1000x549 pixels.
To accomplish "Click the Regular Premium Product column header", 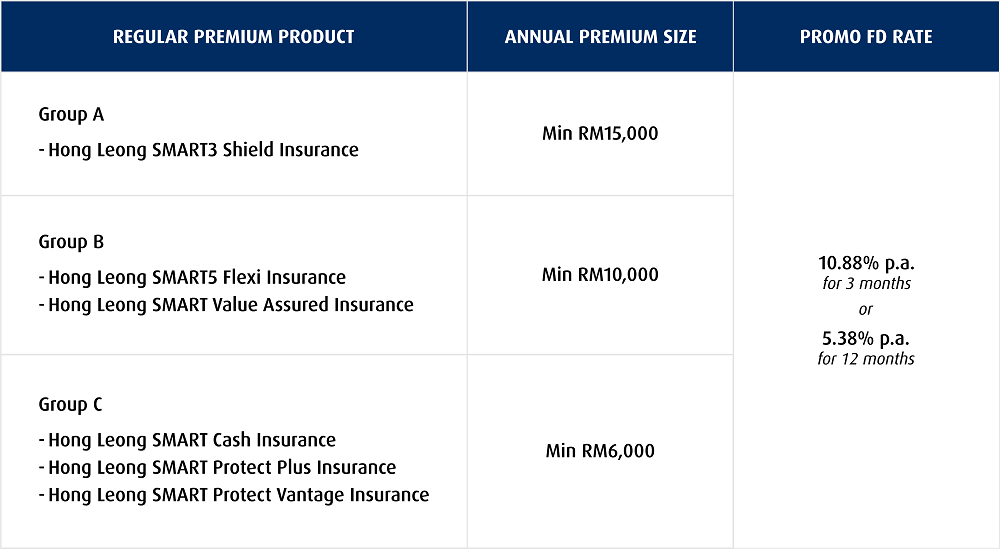I will (233, 36).
